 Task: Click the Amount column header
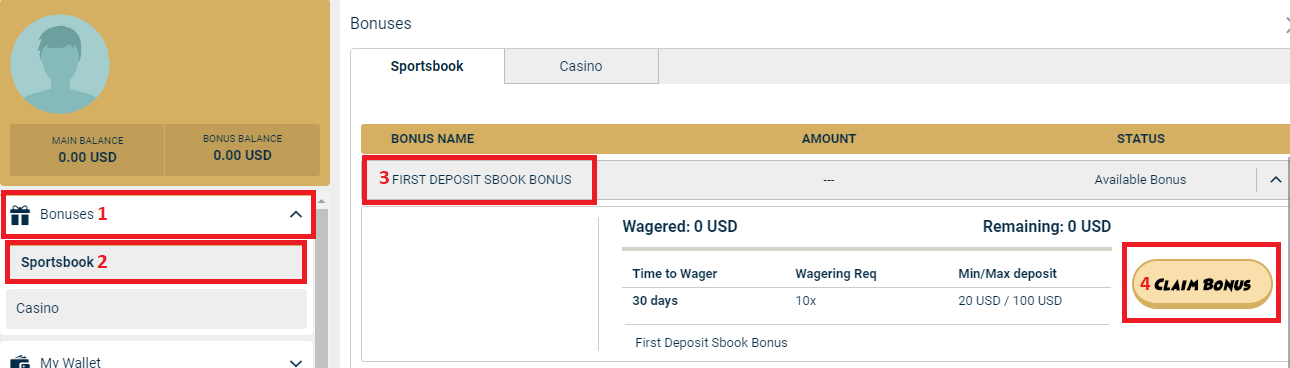click(829, 139)
